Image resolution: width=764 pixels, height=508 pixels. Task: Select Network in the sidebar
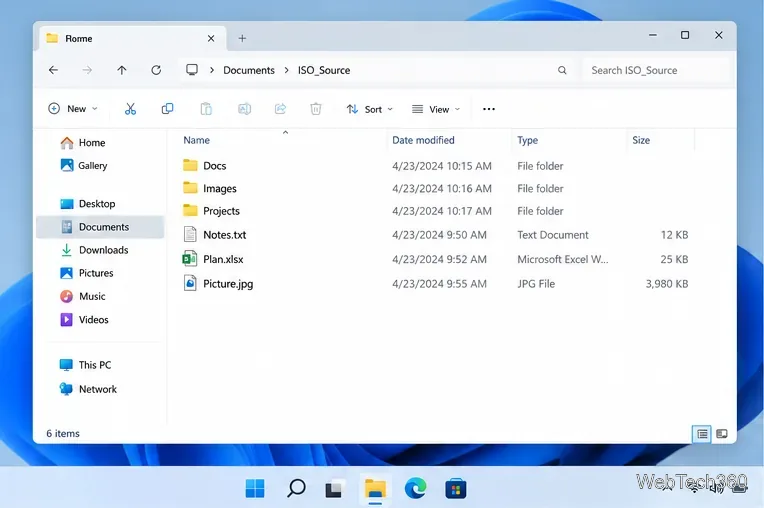88,389
